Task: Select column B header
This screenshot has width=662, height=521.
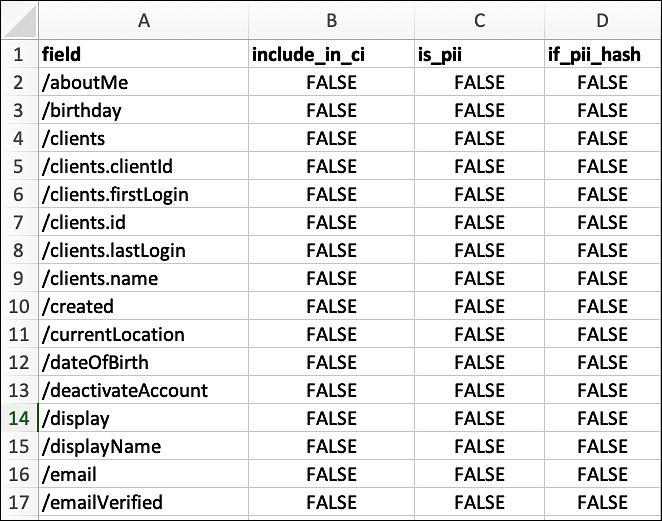Action: (331, 20)
